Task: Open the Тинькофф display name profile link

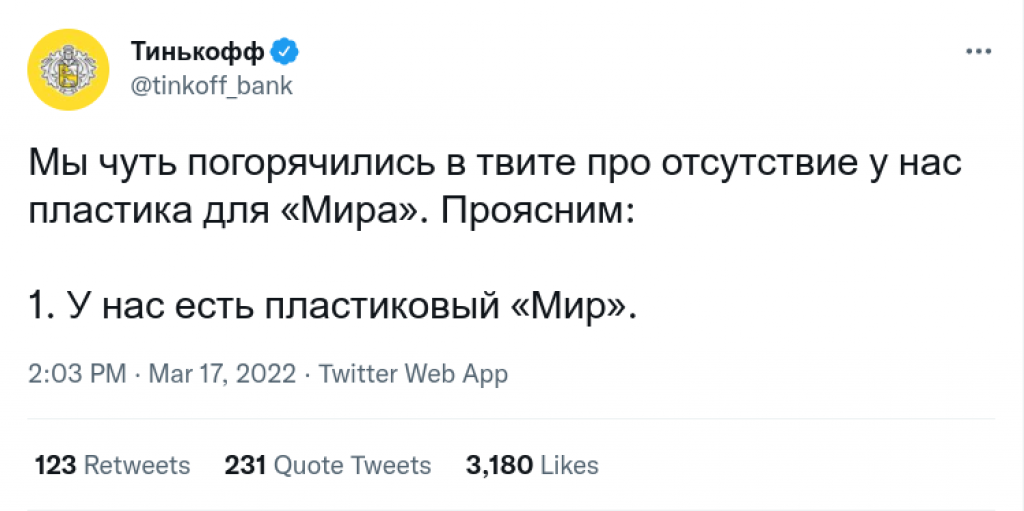Action: [199, 52]
